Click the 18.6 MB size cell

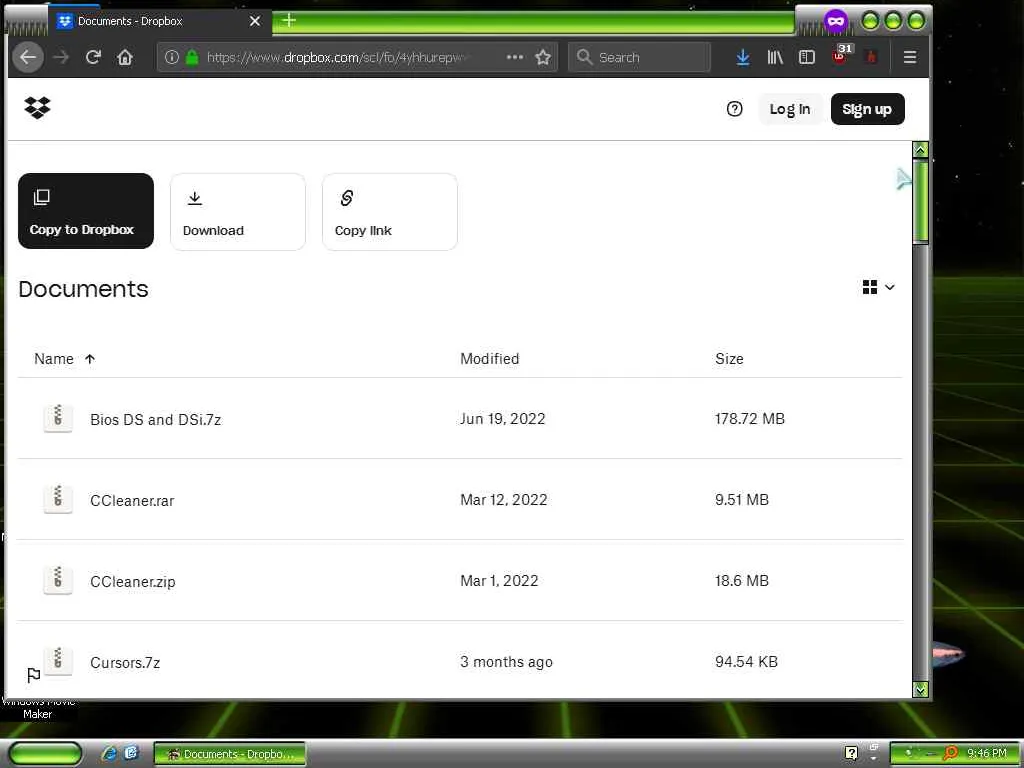point(742,581)
